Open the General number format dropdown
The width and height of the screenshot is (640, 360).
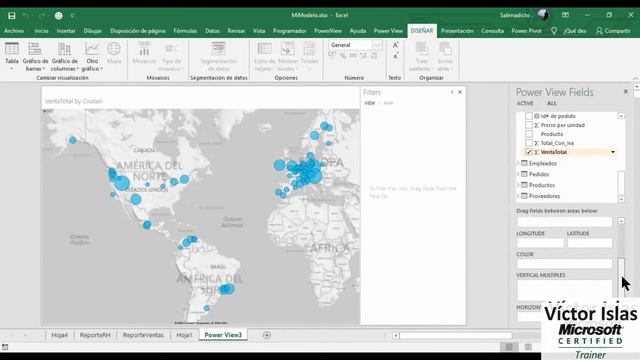(x=378, y=45)
